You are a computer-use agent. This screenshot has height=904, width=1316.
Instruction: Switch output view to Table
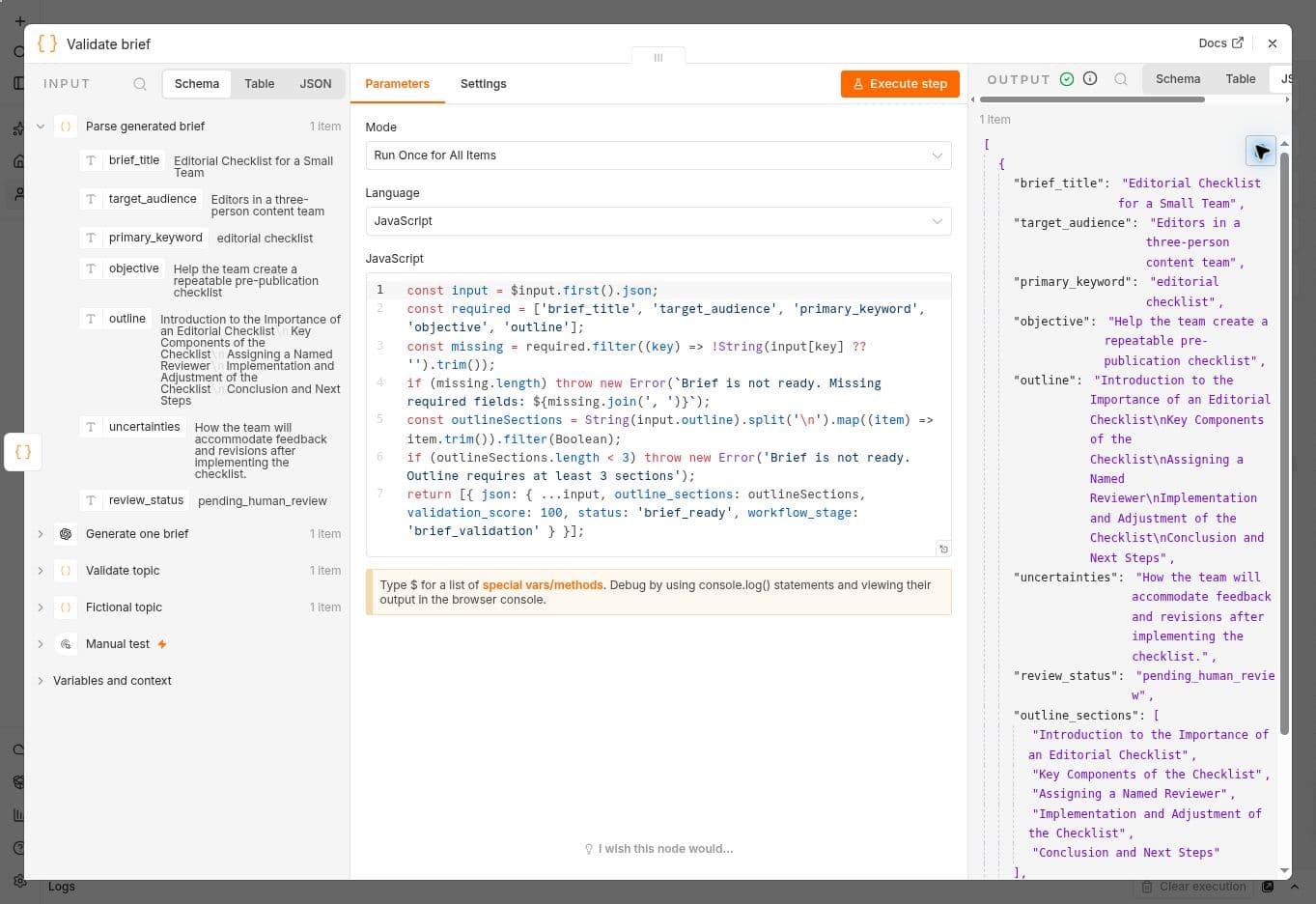pyautogui.click(x=1241, y=79)
